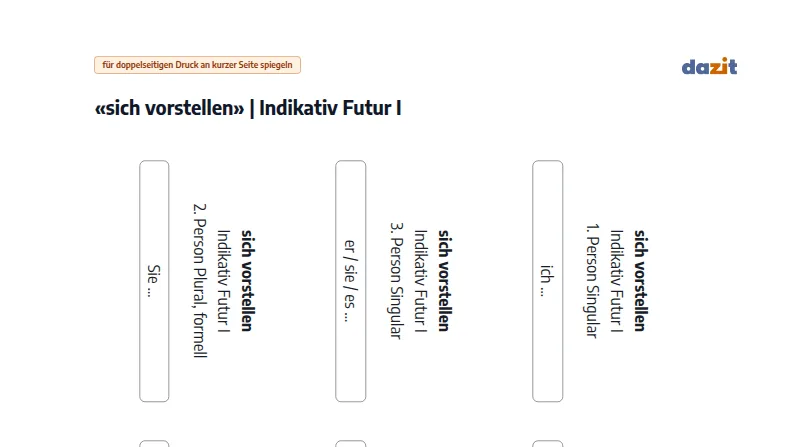Click the dazit logo
The image size is (794, 447).
(709, 66)
